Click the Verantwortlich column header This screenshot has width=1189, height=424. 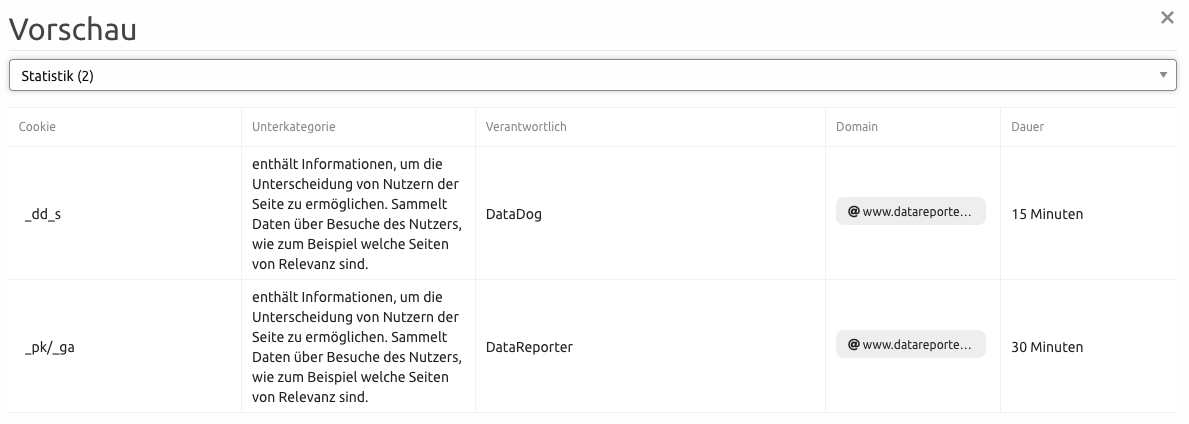526,127
